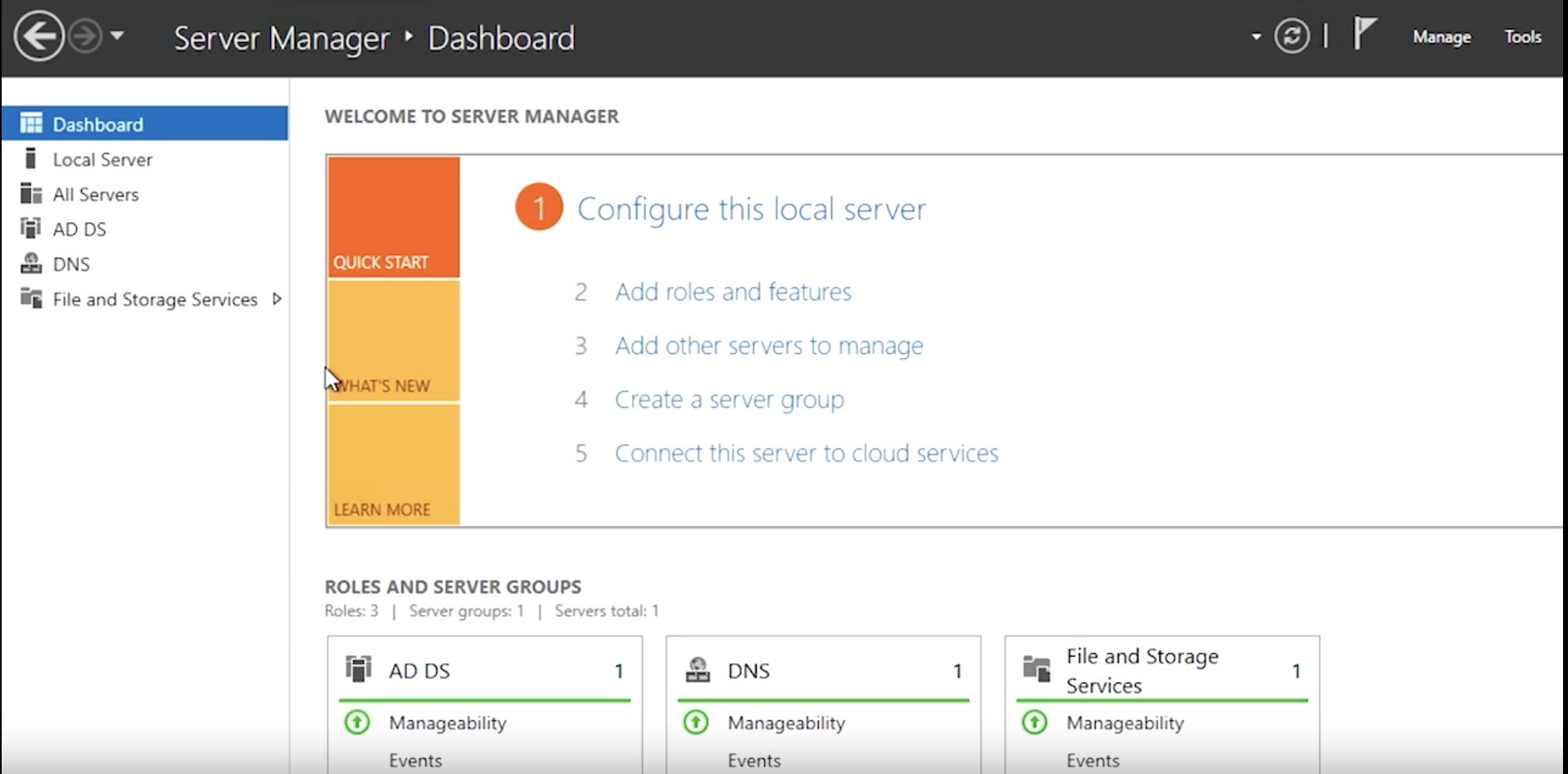Image resolution: width=1568 pixels, height=774 pixels.
Task: Select the Learn More tile
Action: coord(394,464)
